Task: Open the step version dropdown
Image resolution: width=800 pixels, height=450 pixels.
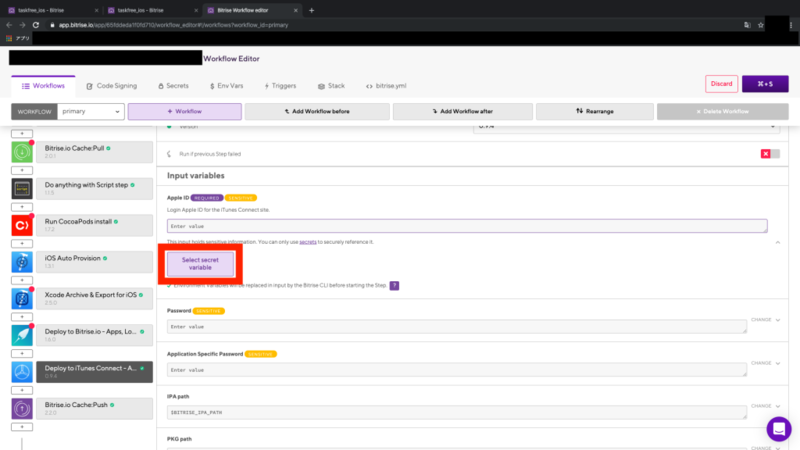Action: click(627, 127)
